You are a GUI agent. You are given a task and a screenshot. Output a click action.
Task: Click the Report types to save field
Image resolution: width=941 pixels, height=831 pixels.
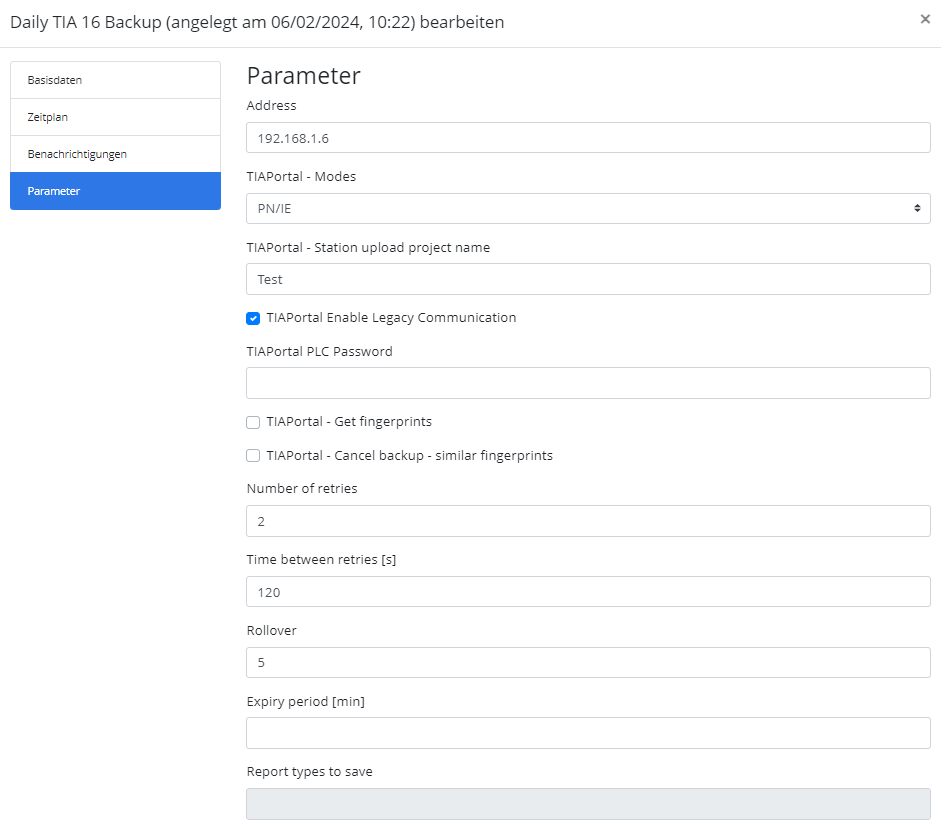(x=588, y=804)
